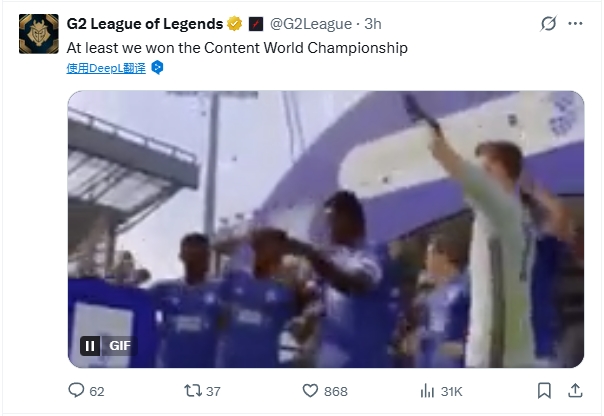The image size is (604, 416).
Task: Open the G2 League profile avatar
Action: pyautogui.click(x=39, y=34)
